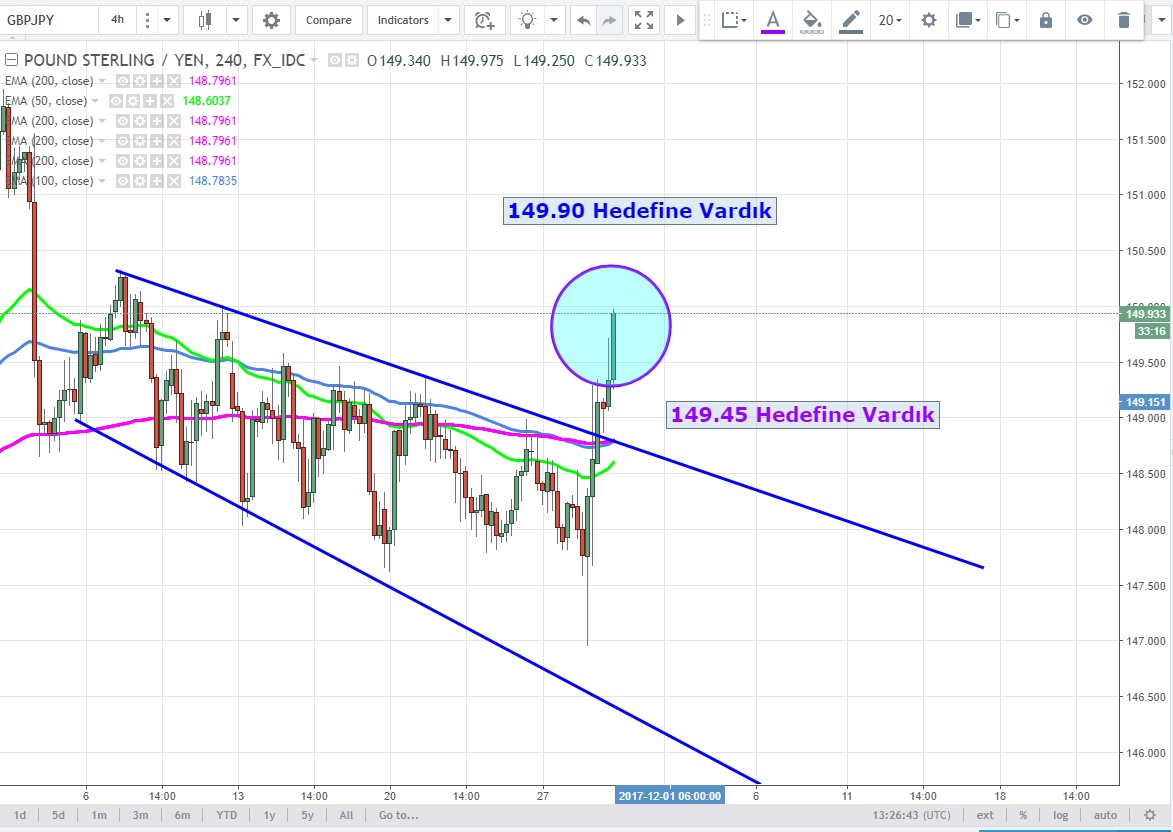Delete selected drawing with trash icon
The width and height of the screenshot is (1173, 832).
pos(1124,20)
